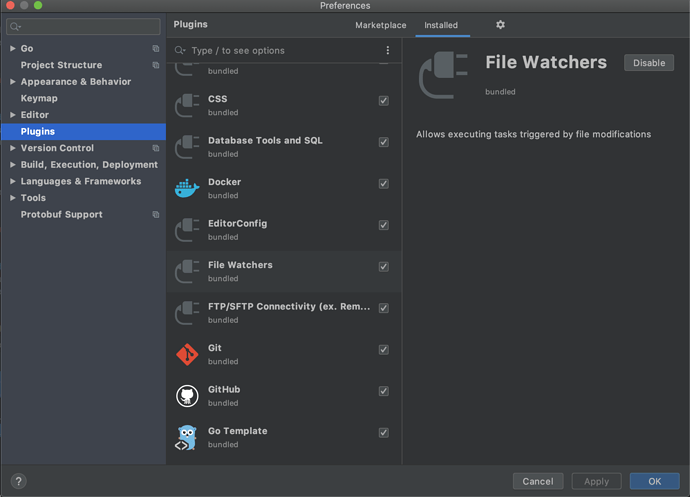Viewport: 690px width, 497px height.
Task: Click the large File Watchers detail icon
Action: tap(443, 74)
